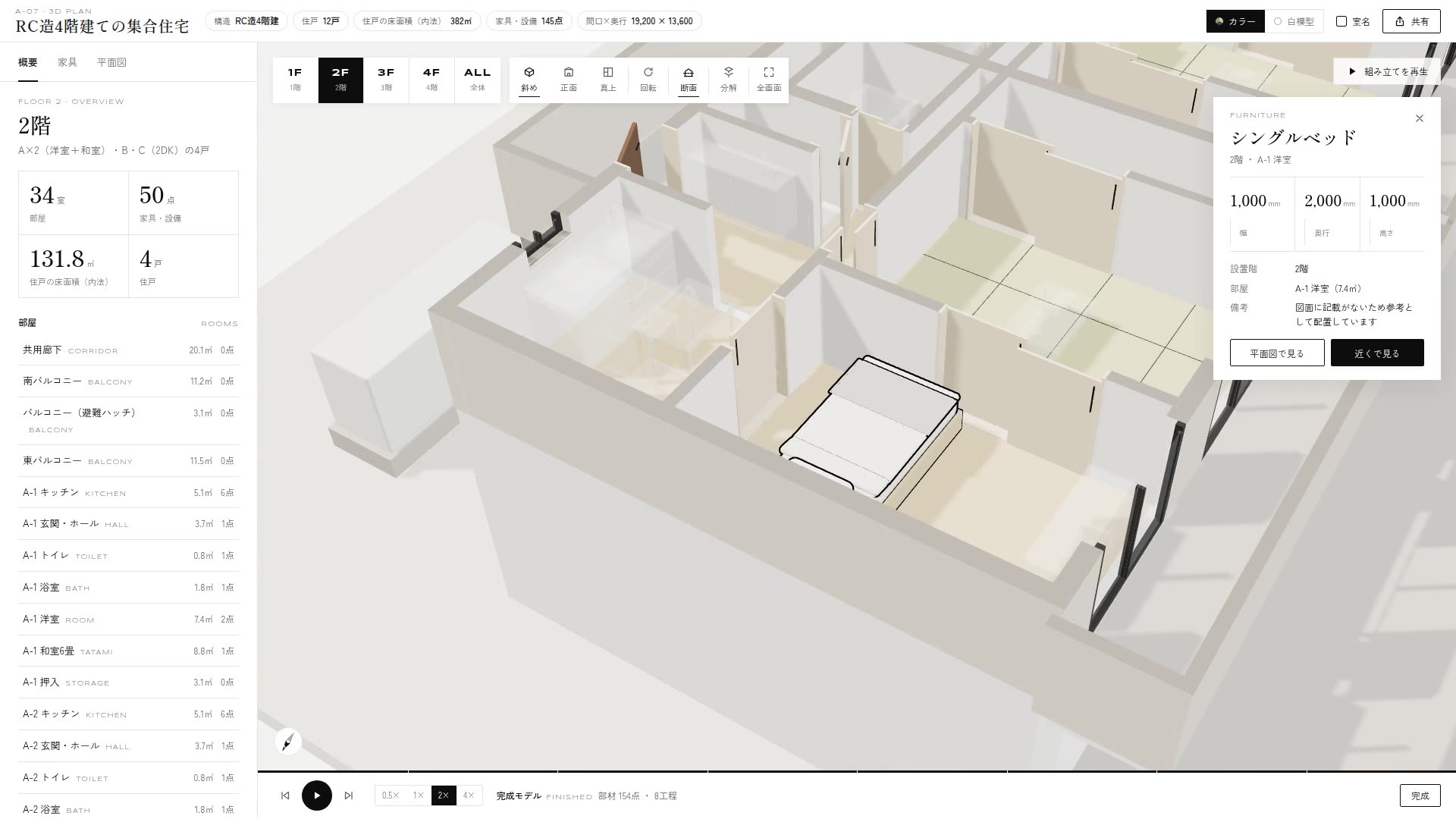
Task: Click 組み立てを再生 play button
Action: pyautogui.click(x=1387, y=71)
